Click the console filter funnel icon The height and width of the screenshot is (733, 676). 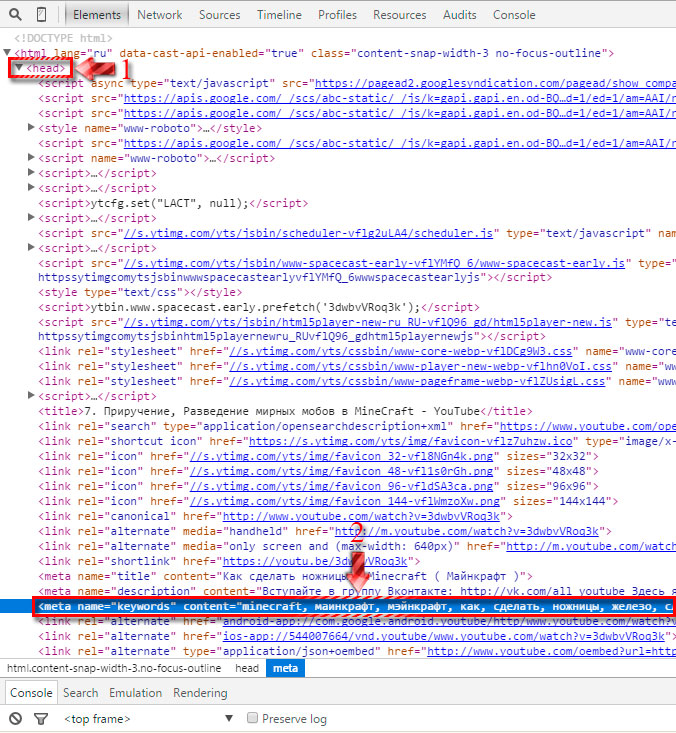pyautogui.click(x=41, y=718)
